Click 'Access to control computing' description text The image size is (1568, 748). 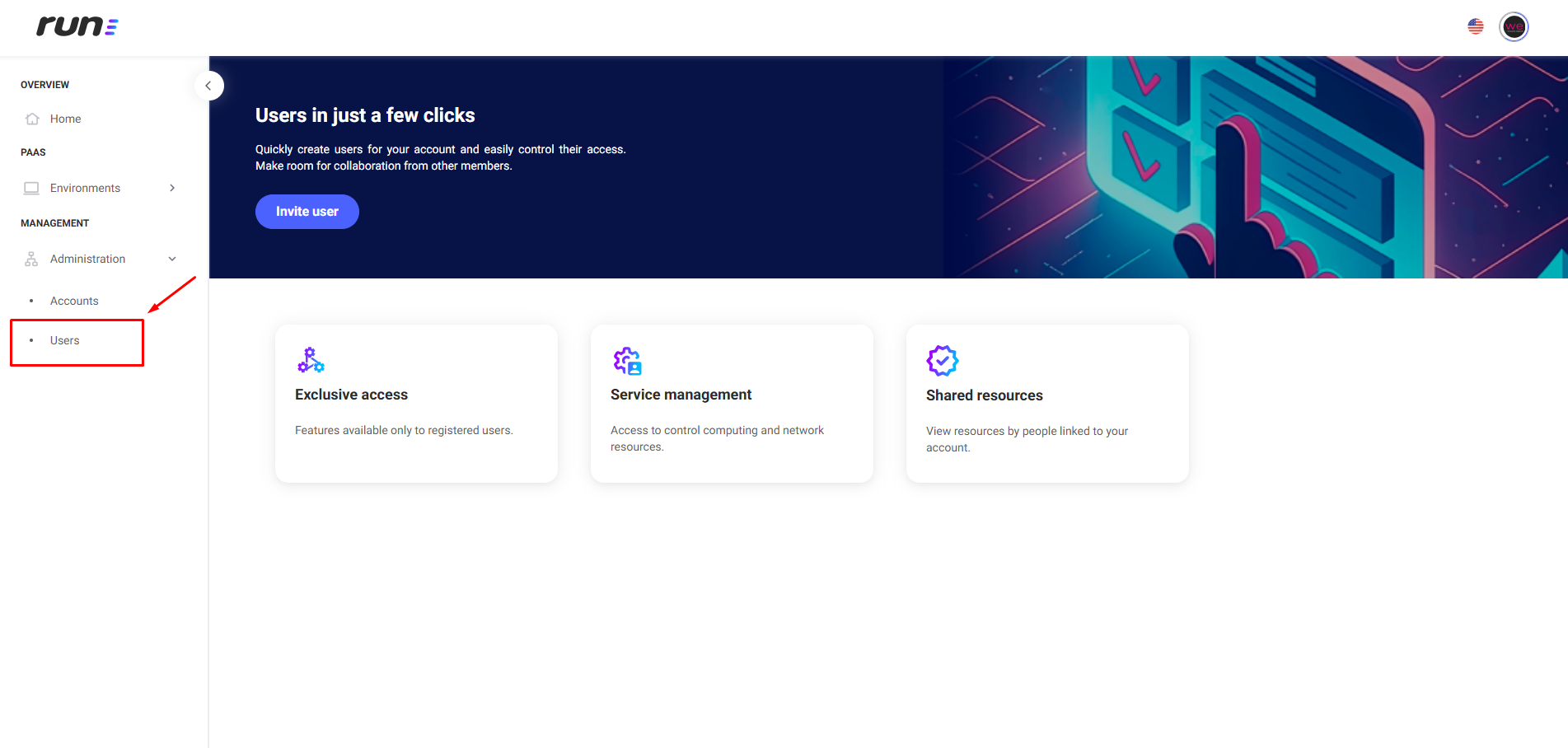point(717,438)
